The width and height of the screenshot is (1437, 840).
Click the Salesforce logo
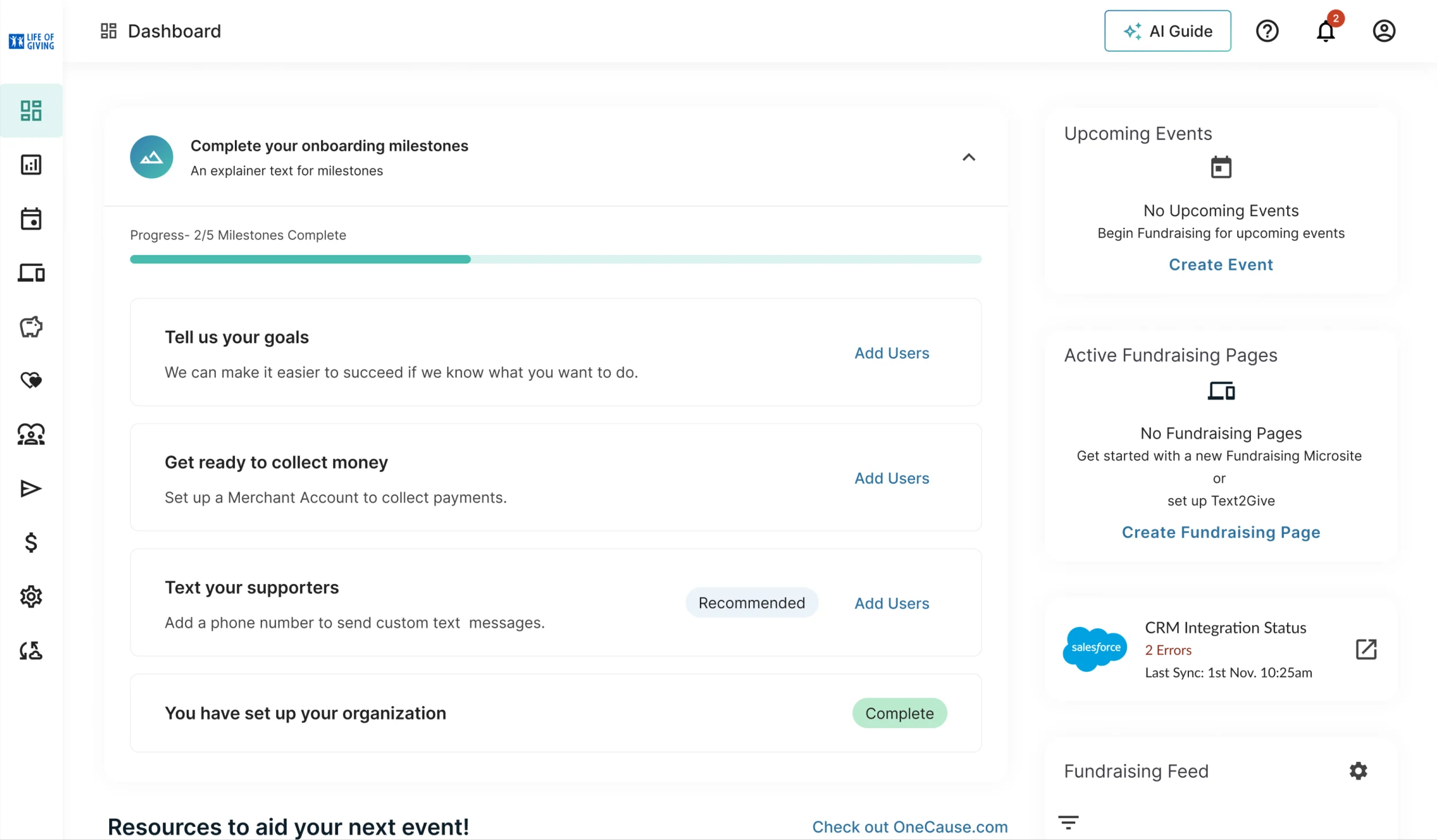[1095, 649]
